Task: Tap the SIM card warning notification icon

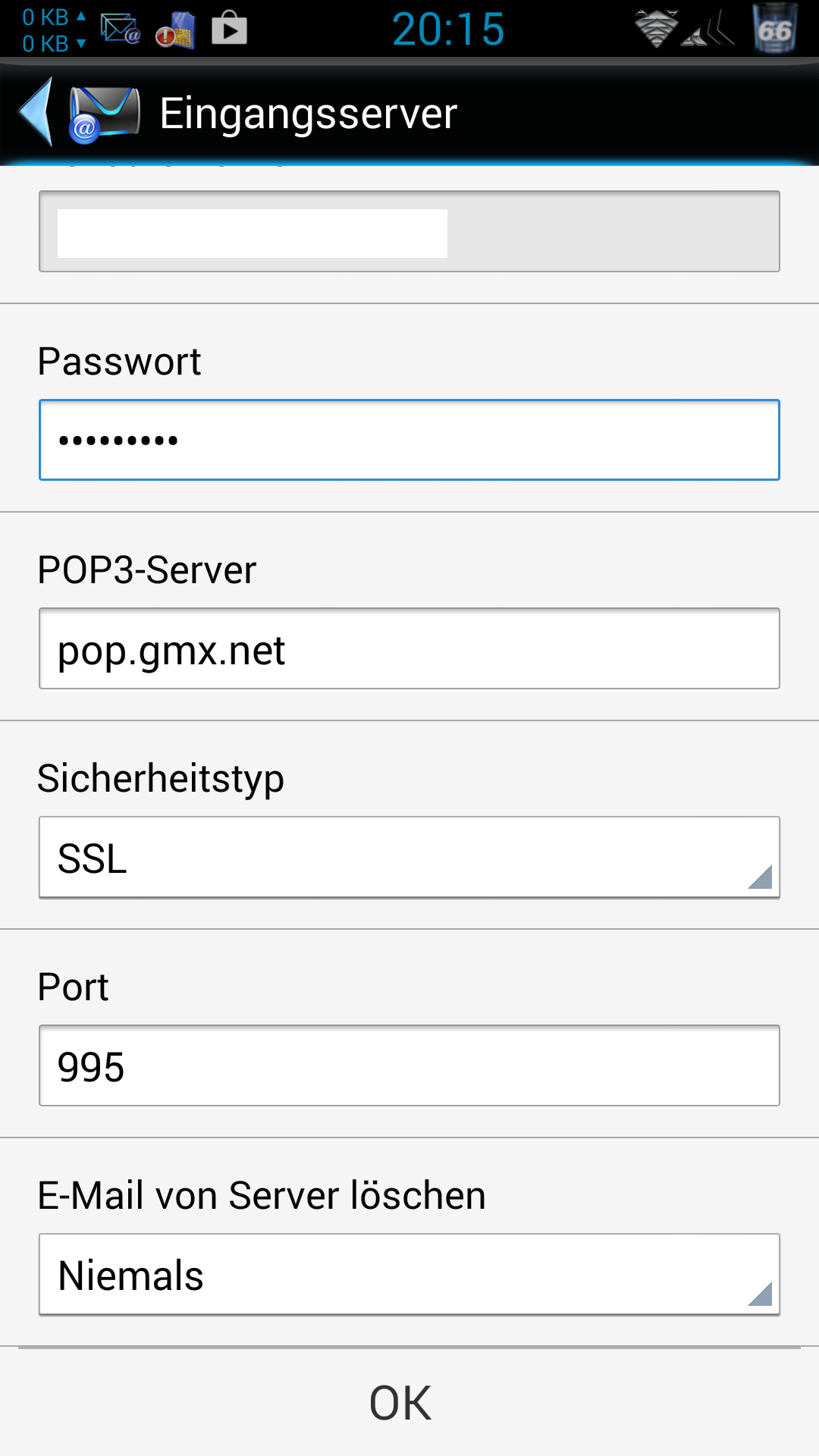Action: pos(175,30)
